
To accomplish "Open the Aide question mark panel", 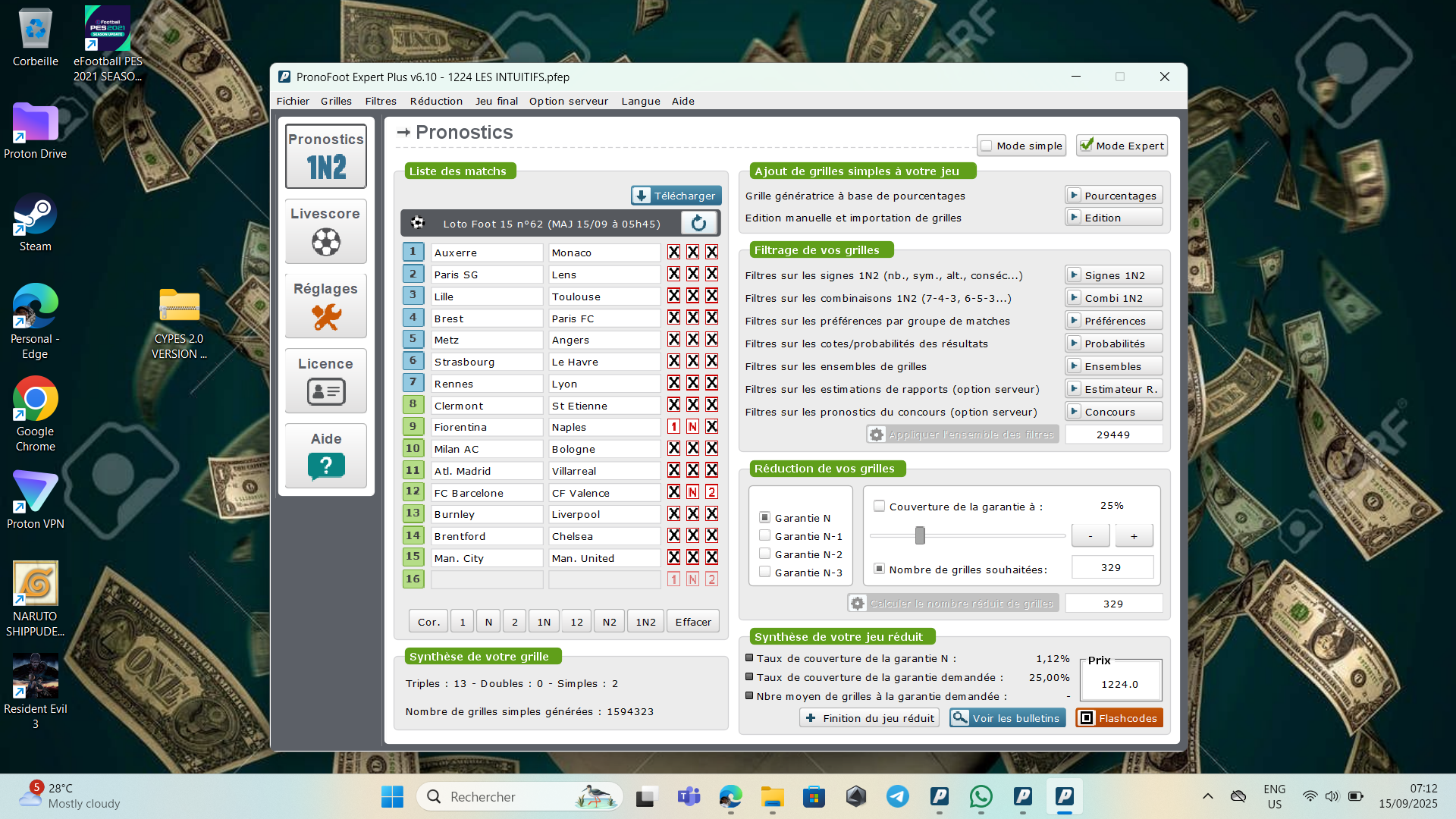I will (325, 457).
